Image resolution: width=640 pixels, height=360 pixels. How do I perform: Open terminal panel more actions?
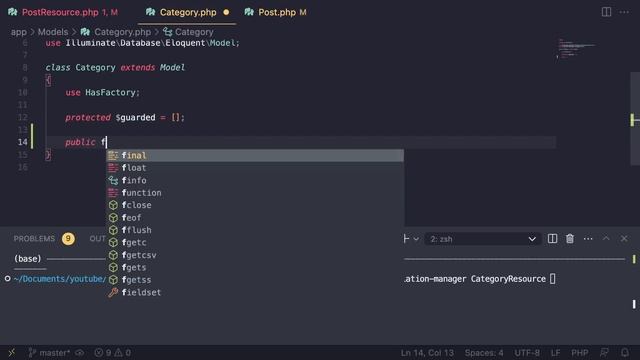[588, 239]
